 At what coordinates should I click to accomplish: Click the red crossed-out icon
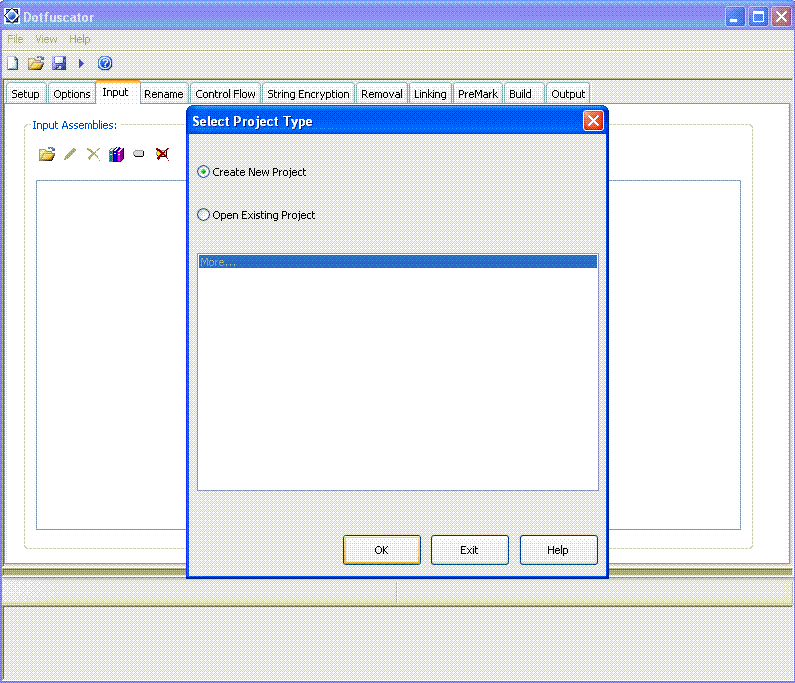[x=162, y=154]
